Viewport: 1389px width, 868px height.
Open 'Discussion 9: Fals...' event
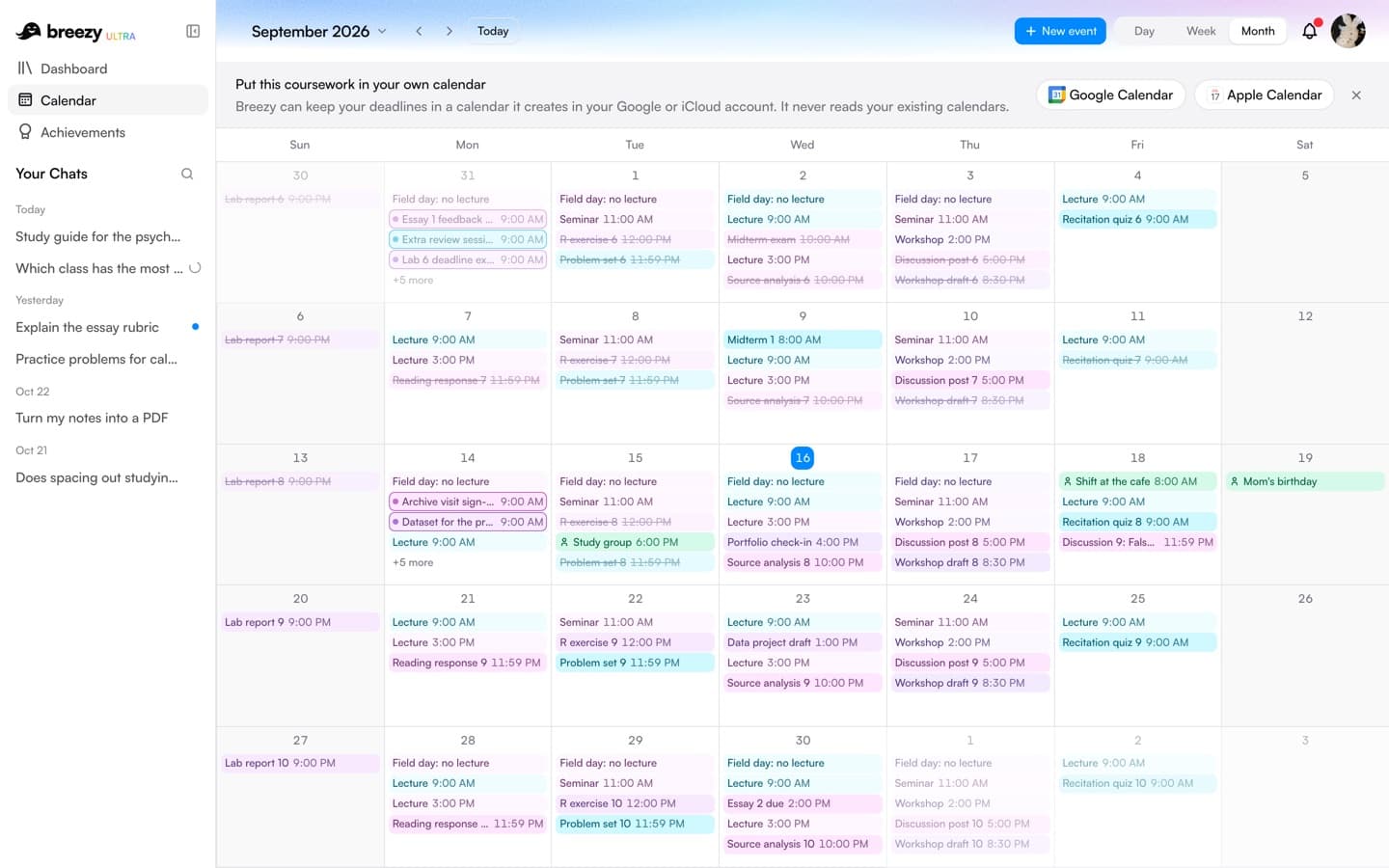coord(1137,542)
